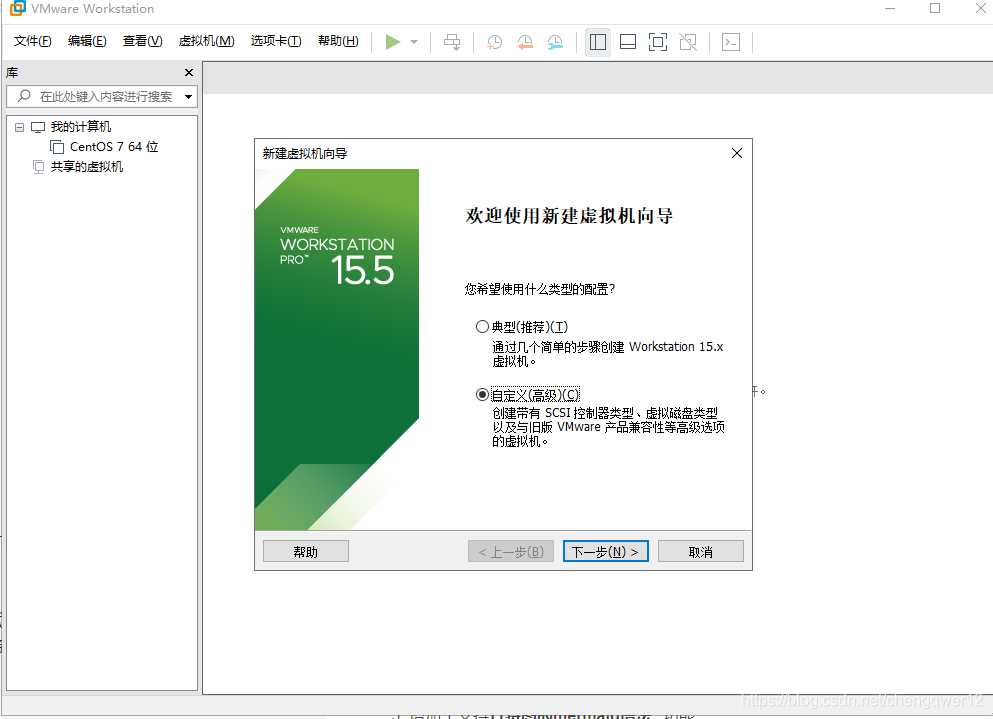Open the 选项卡(T) menu

point(276,41)
